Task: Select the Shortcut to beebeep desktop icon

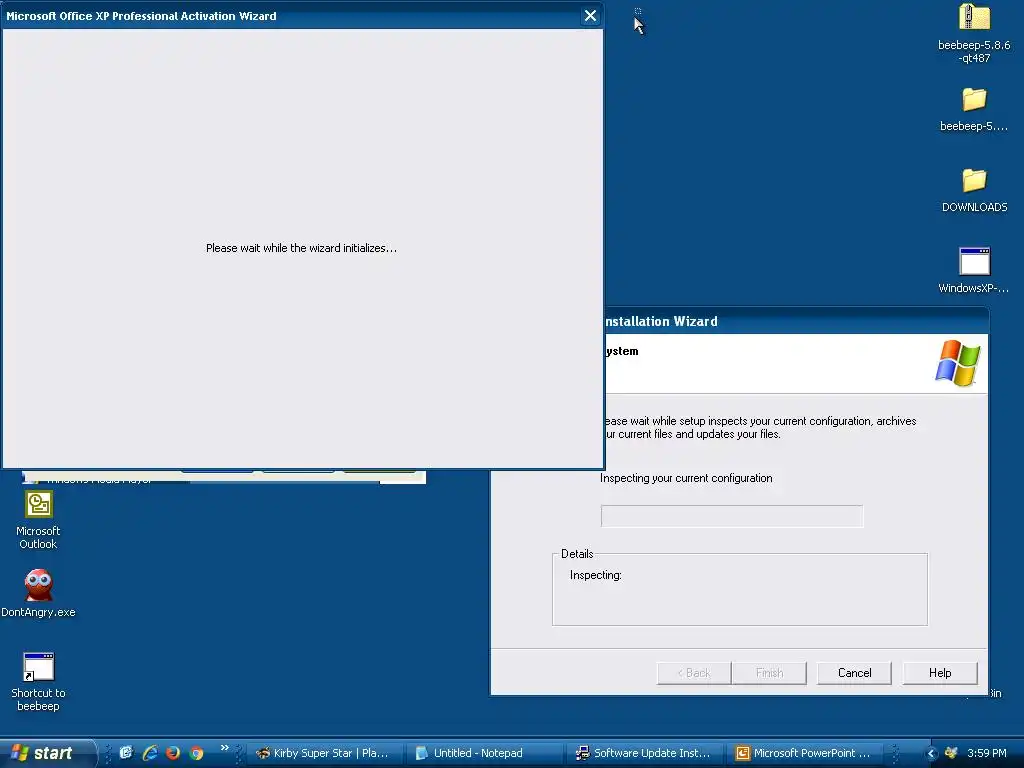Action: tap(39, 682)
